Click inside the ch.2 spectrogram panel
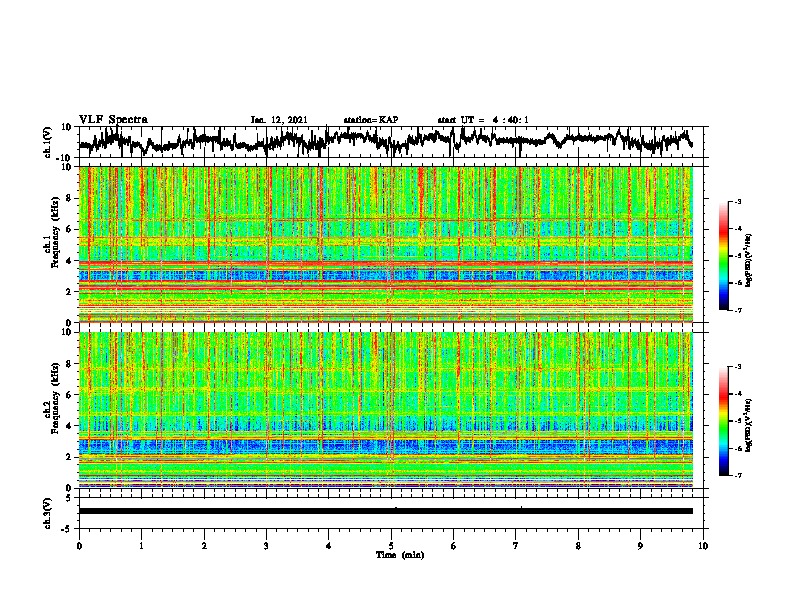Screen dimensions: 792x612 tap(386, 410)
